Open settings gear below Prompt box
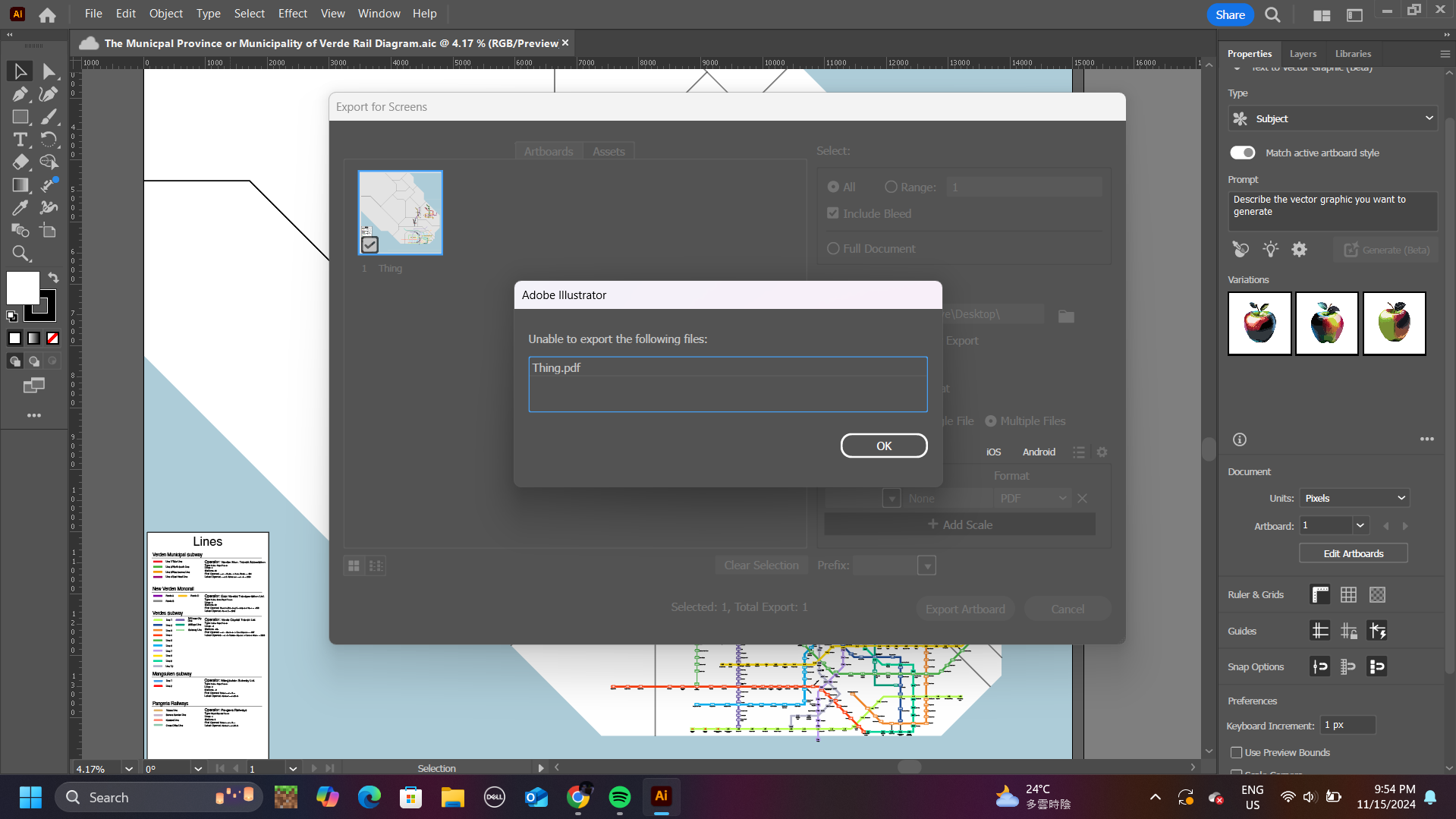Image resolution: width=1456 pixels, height=819 pixels. tap(1300, 249)
